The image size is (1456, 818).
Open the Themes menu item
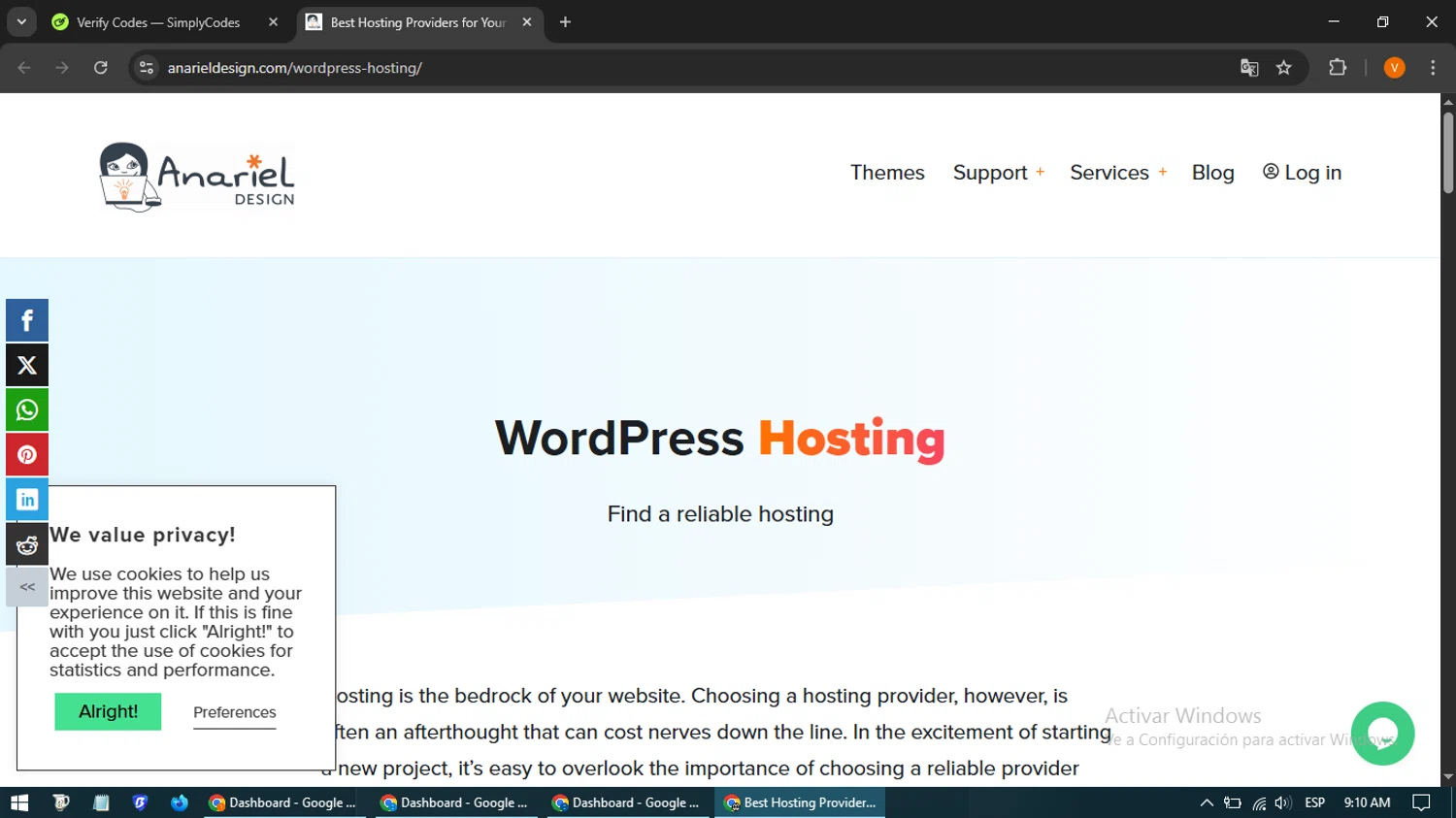(887, 173)
